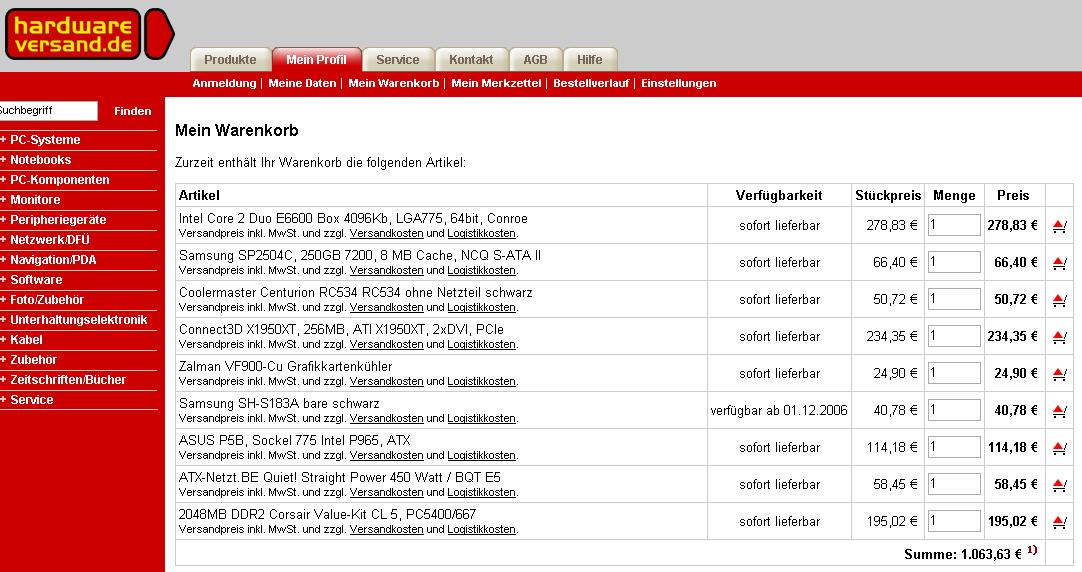Screen dimensions: 1082x572
Task: Open the Mein Profil tab
Action: [316, 60]
